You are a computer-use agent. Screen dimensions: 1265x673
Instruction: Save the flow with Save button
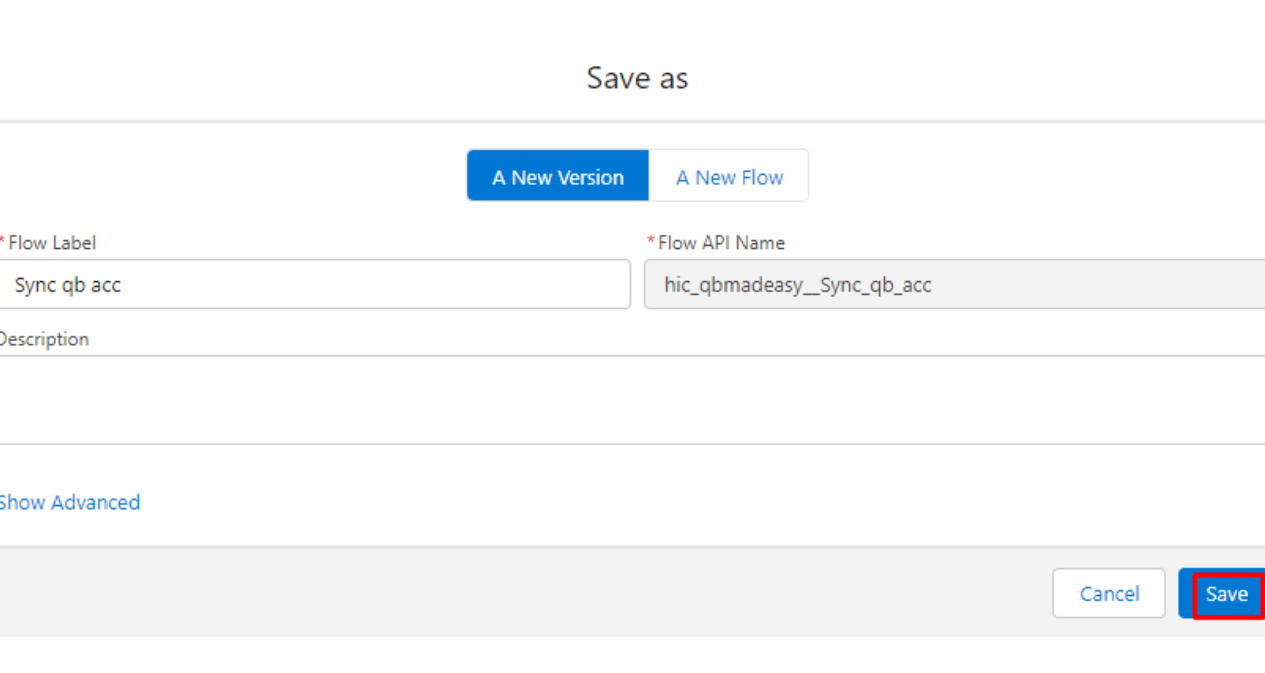click(x=1226, y=594)
